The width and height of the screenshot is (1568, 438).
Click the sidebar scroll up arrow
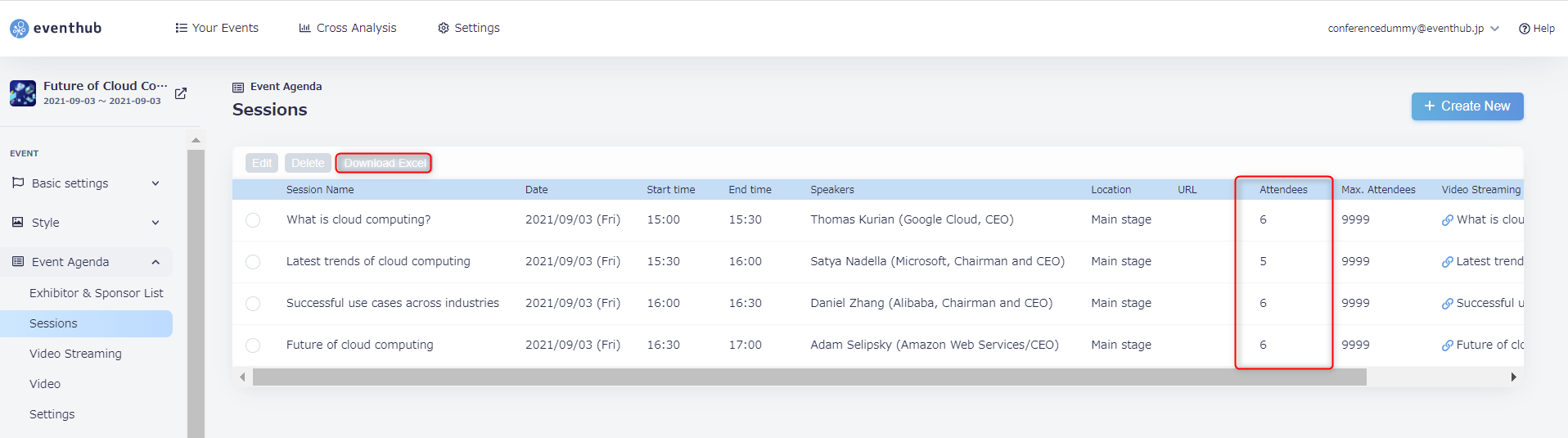(196, 140)
